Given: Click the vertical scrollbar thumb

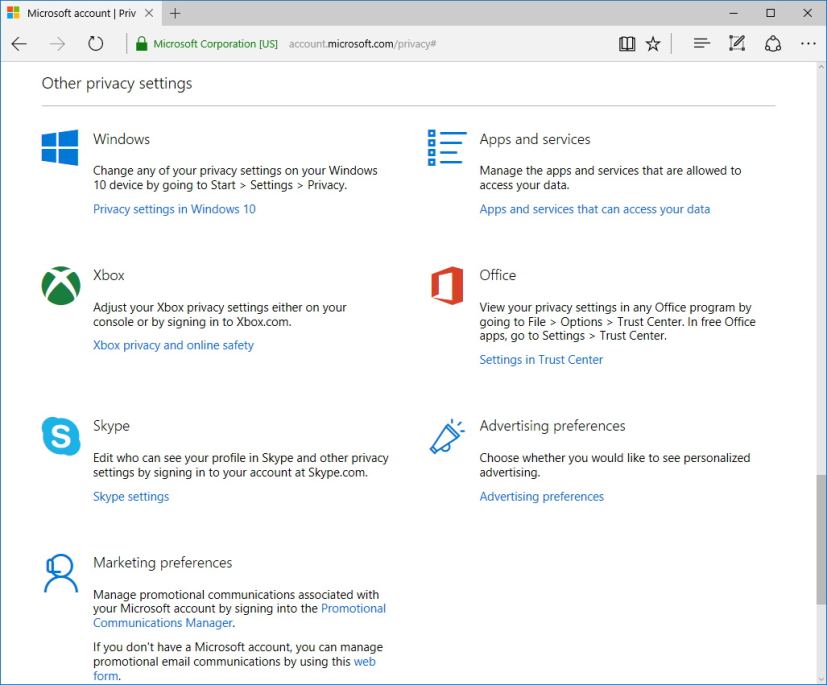Looking at the screenshot, I should (x=821, y=539).
